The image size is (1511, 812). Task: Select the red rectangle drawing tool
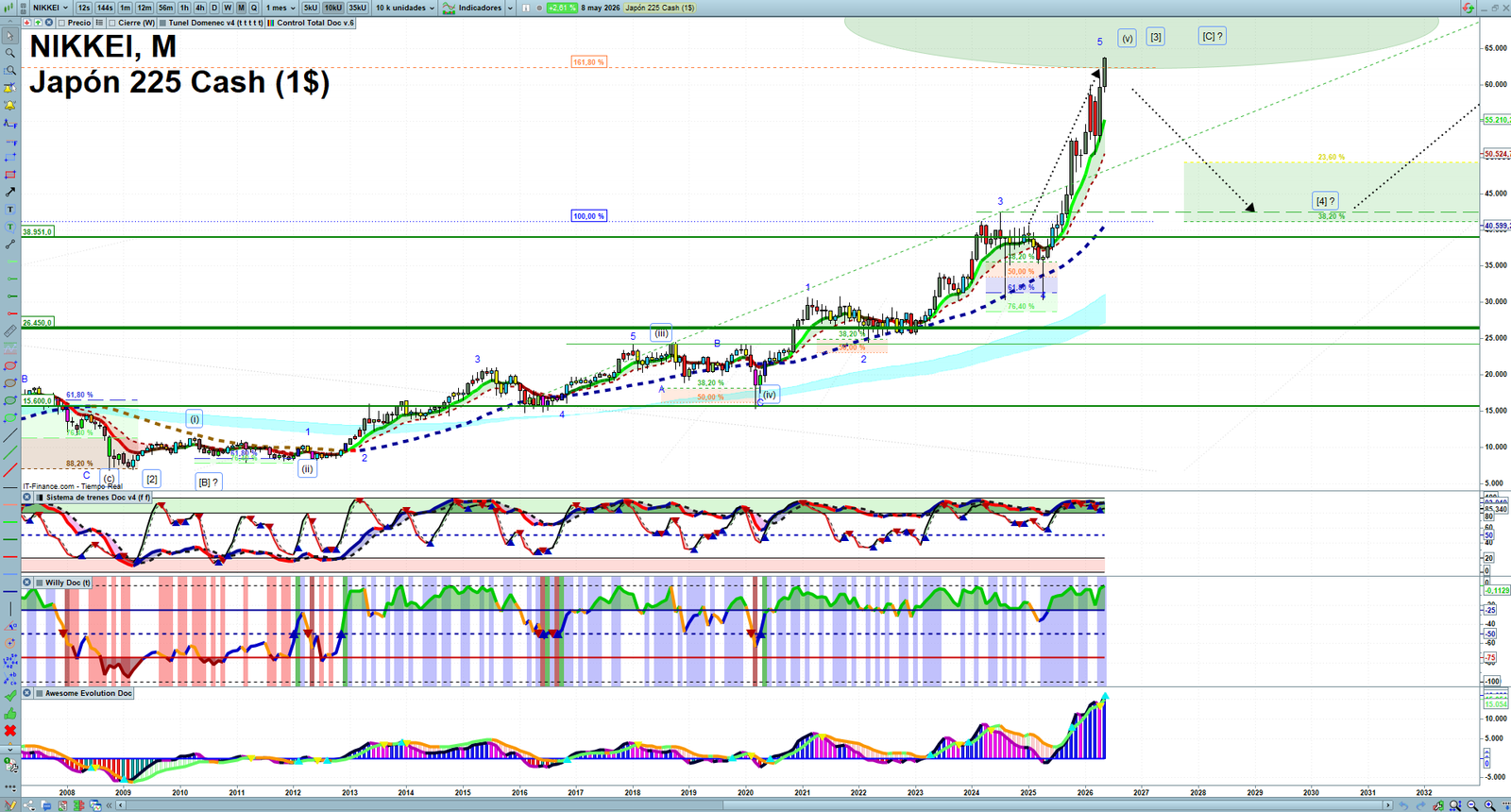click(10, 175)
